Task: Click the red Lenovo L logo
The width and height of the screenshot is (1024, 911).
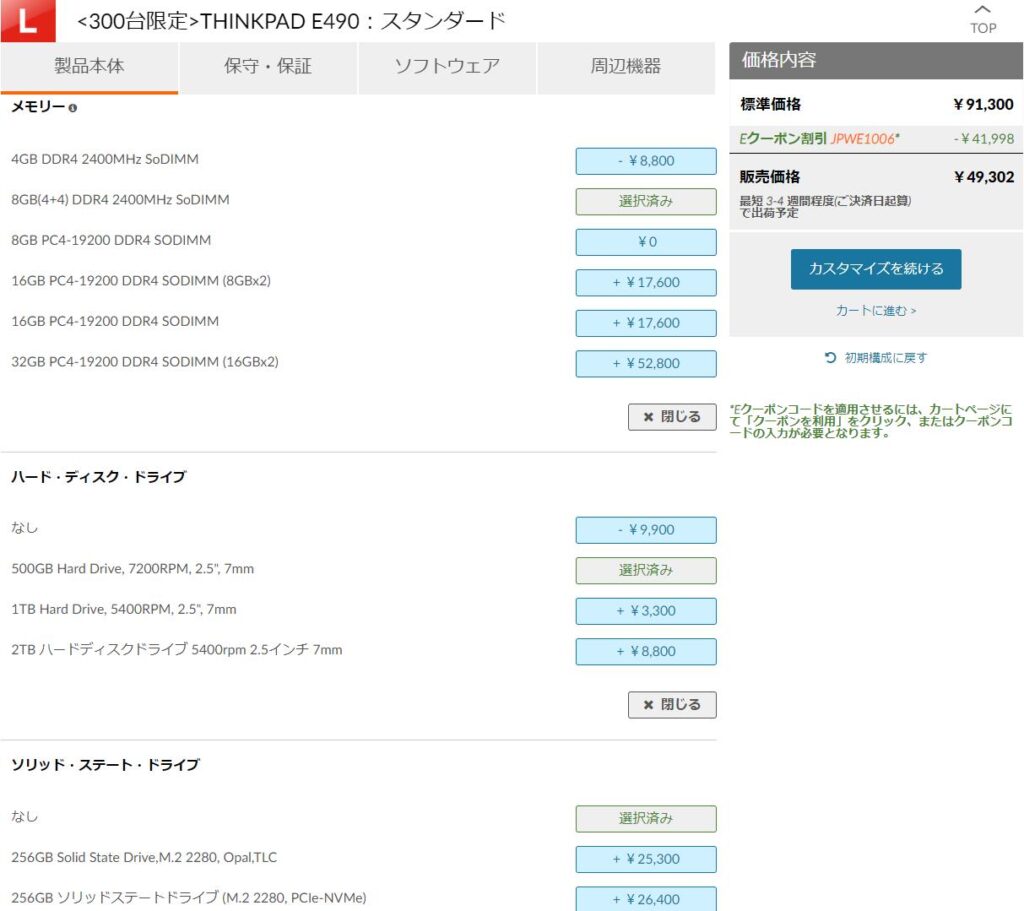Action: [28, 21]
